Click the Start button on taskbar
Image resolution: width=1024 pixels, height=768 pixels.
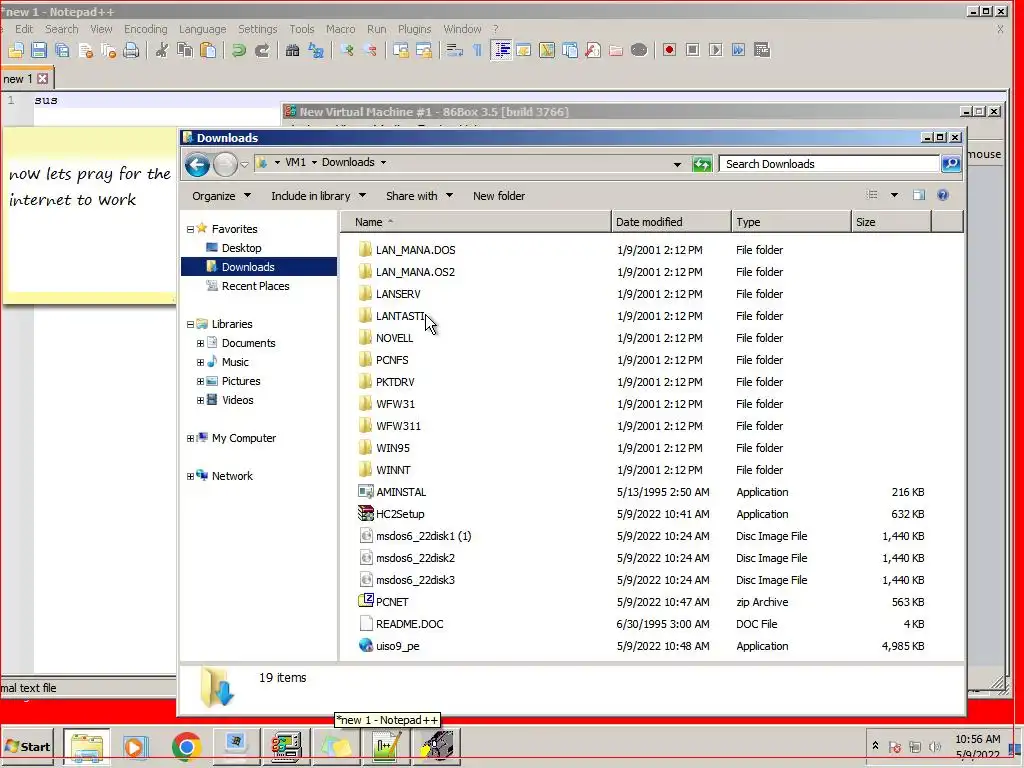coord(27,746)
